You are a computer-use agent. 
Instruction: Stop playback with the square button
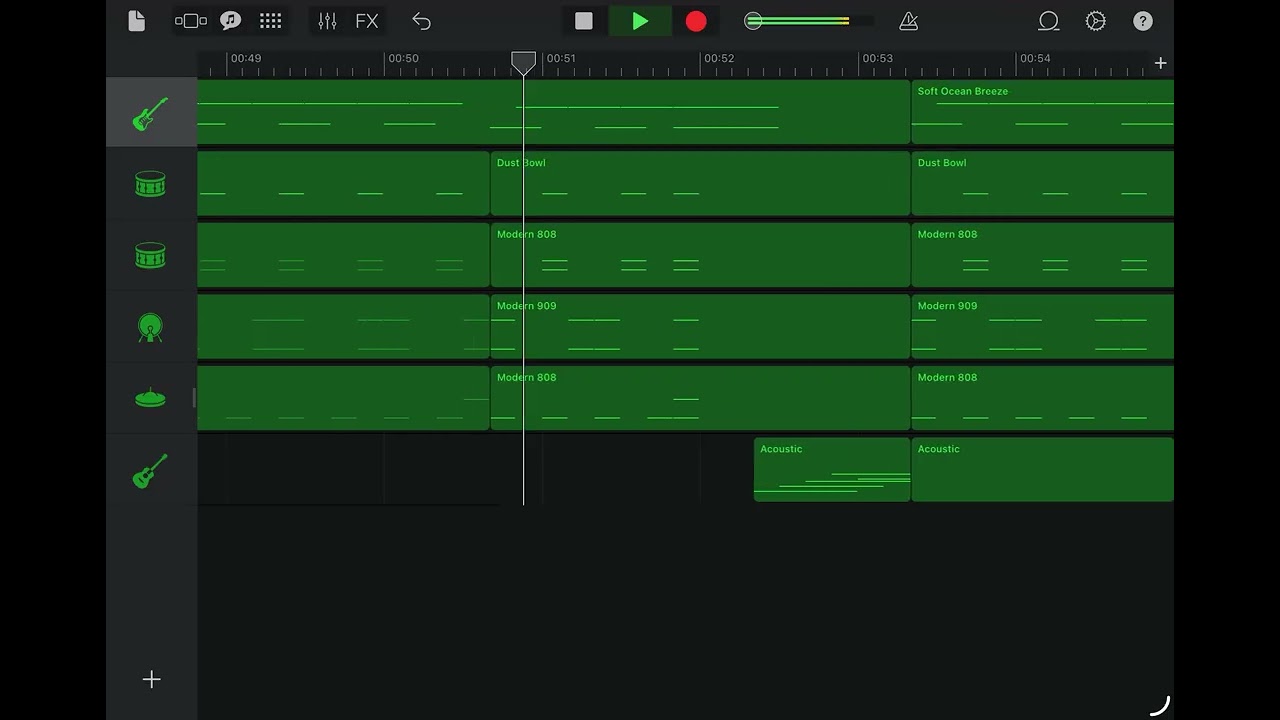pyautogui.click(x=584, y=21)
